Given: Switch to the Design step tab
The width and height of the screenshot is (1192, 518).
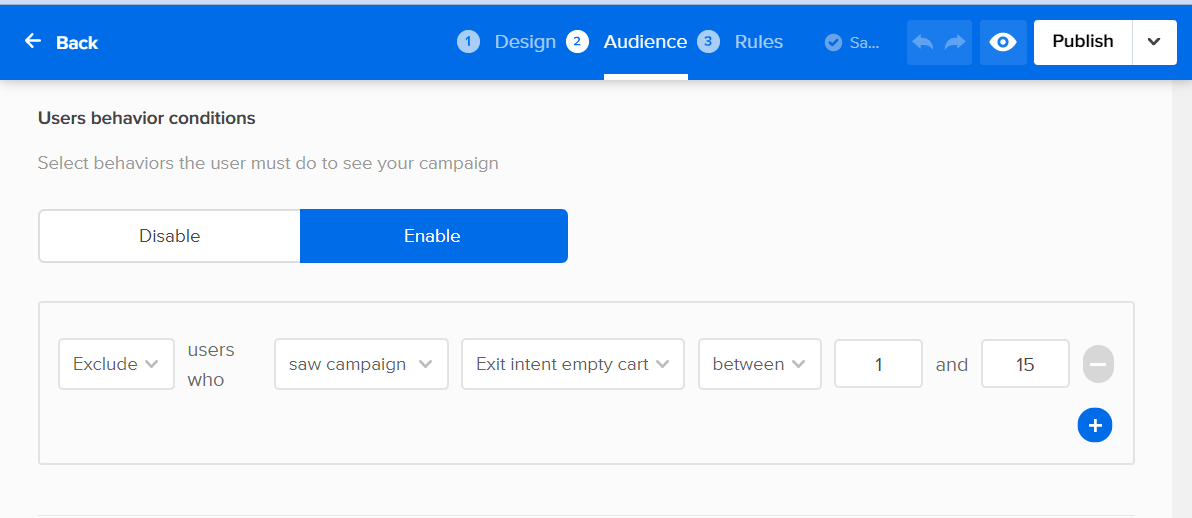Looking at the screenshot, I should coord(525,42).
